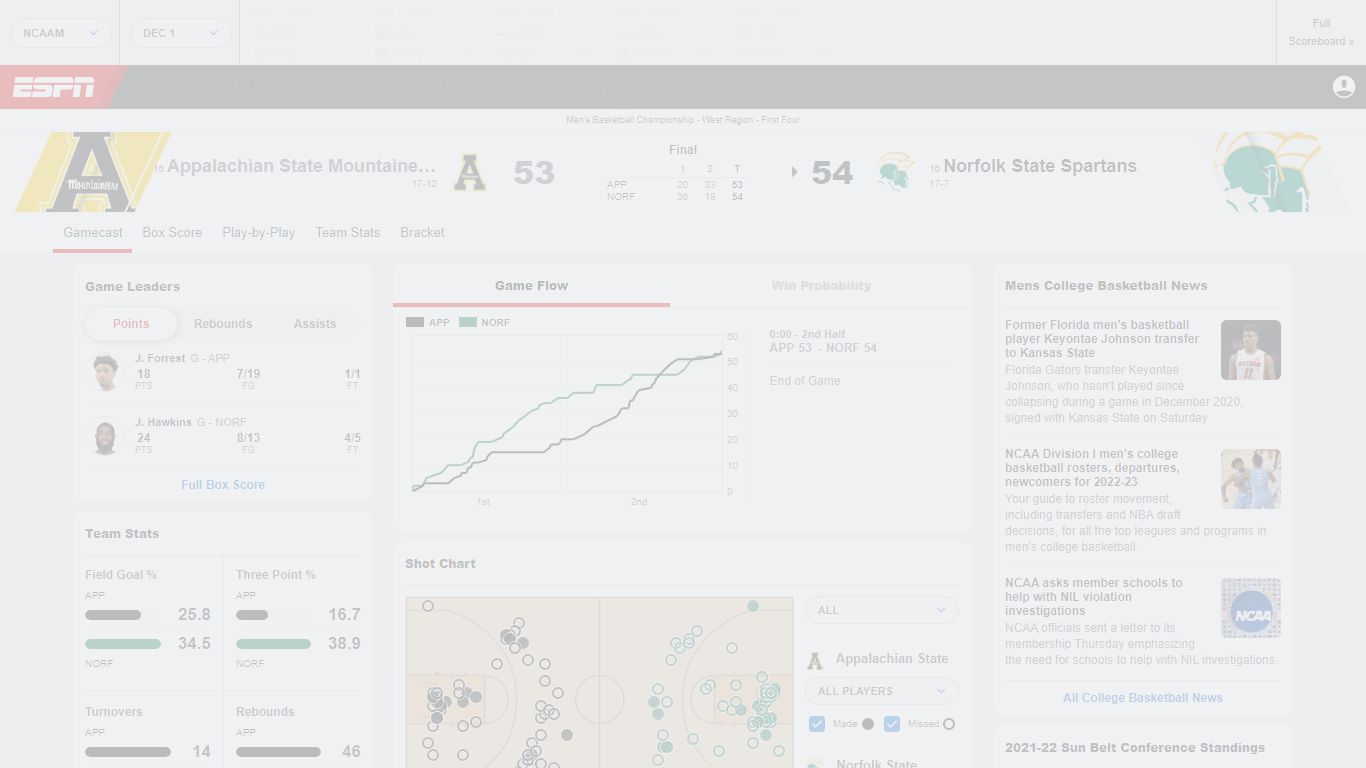This screenshot has width=1366, height=768.
Task: Open the DEC 1 date dropdown
Action: pyautogui.click(x=180, y=33)
